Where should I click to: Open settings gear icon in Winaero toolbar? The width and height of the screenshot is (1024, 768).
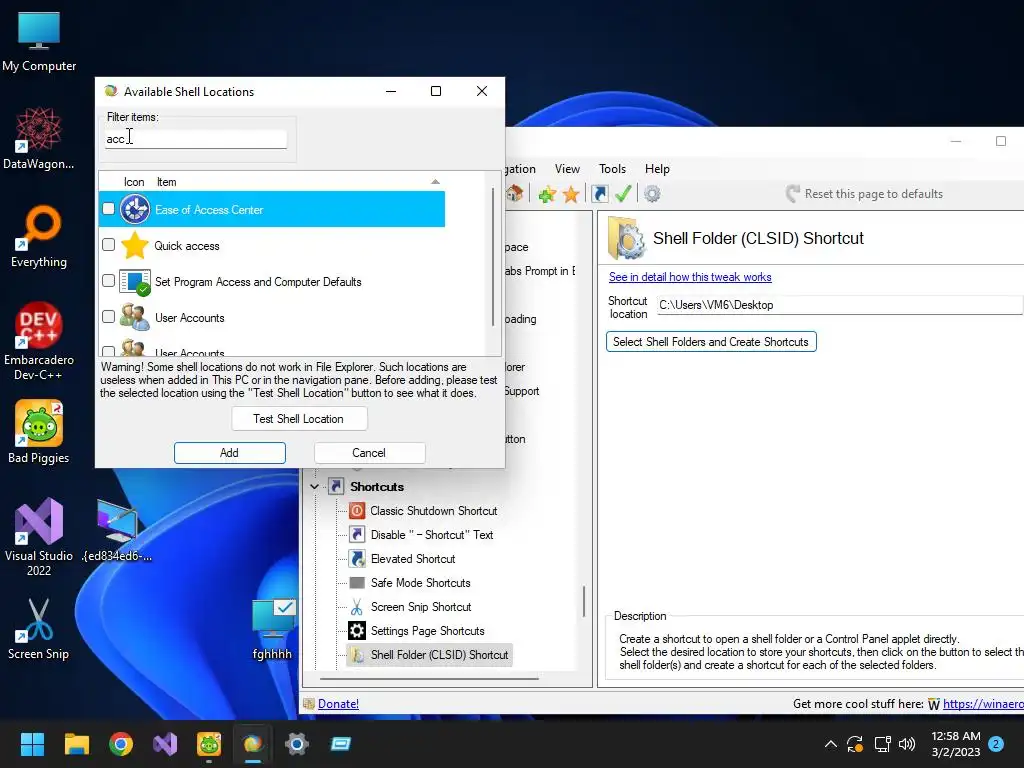(652, 194)
